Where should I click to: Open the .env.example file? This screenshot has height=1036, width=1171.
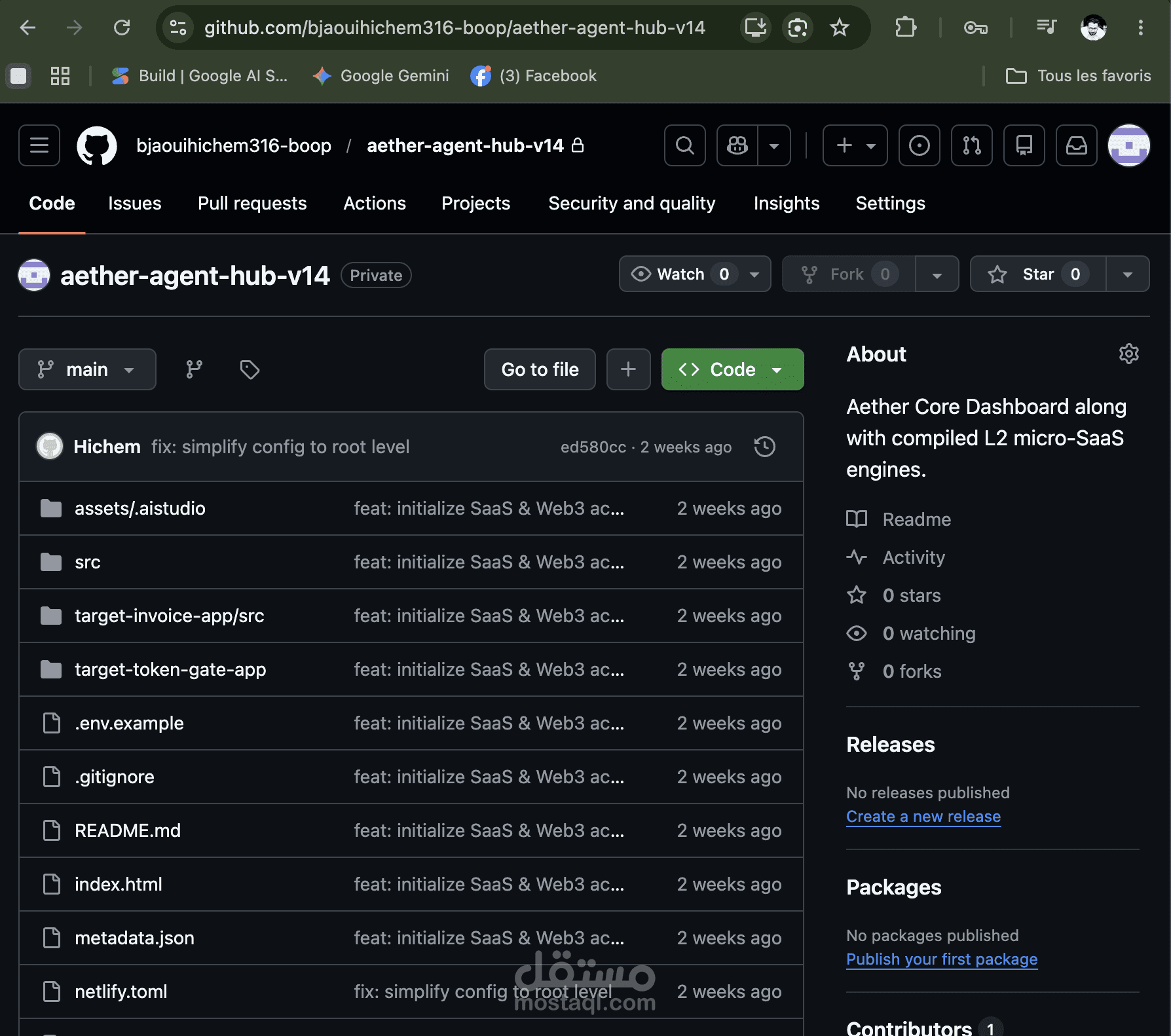click(129, 724)
